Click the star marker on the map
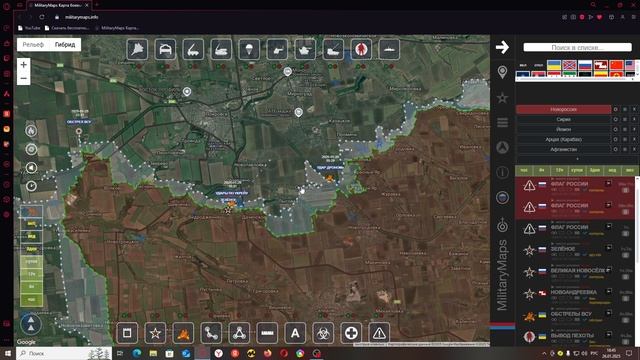Viewport: 640px width, 360px height. (228, 210)
